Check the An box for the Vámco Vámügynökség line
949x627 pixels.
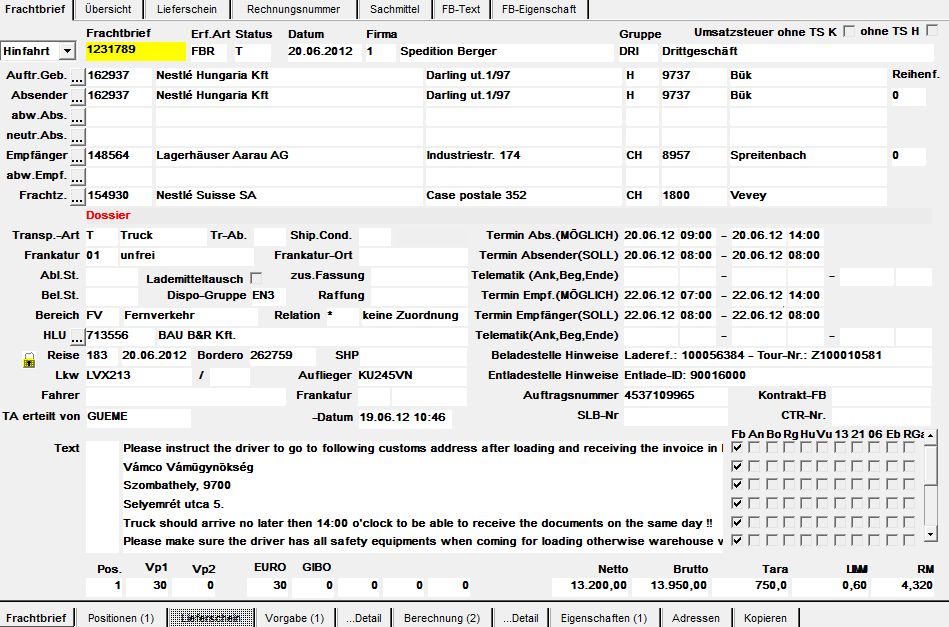click(x=754, y=466)
